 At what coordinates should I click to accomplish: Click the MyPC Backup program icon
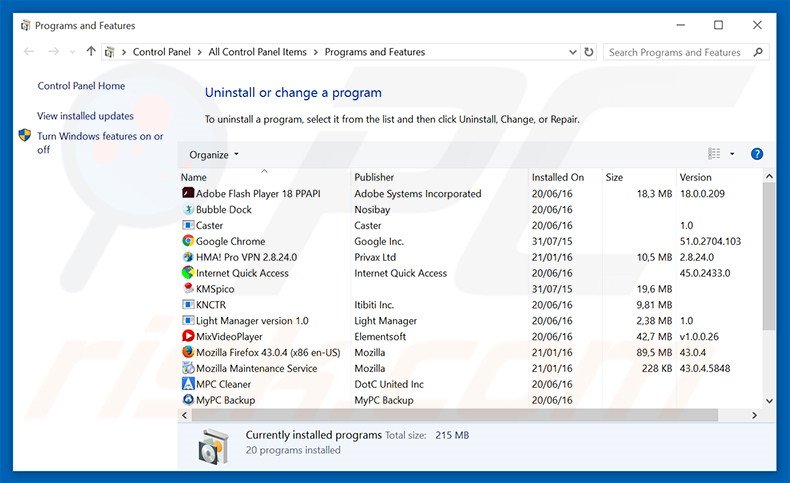188,399
